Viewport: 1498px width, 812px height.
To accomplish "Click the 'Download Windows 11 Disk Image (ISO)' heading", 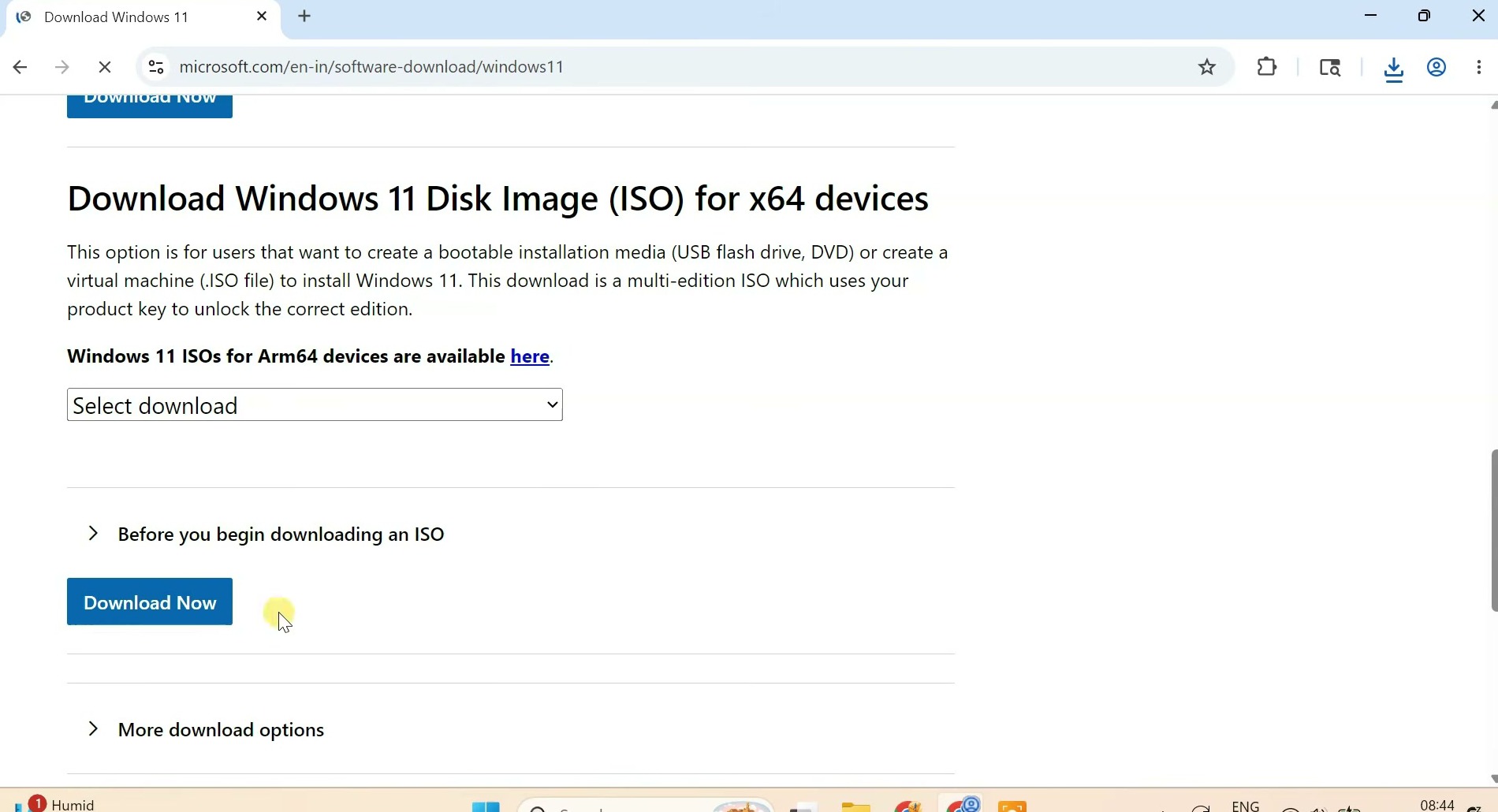I will (497, 199).
